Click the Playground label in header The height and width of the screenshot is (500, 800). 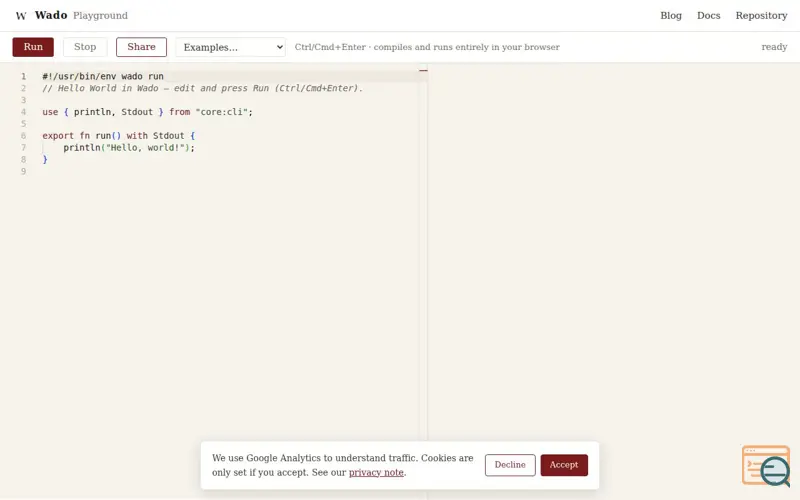(x=101, y=15)
